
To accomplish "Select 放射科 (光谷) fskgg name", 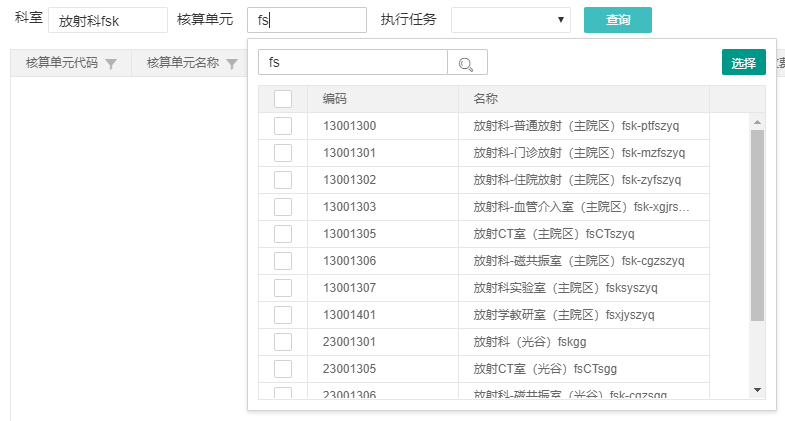I will pyautogui.click(x=530, y=342).
